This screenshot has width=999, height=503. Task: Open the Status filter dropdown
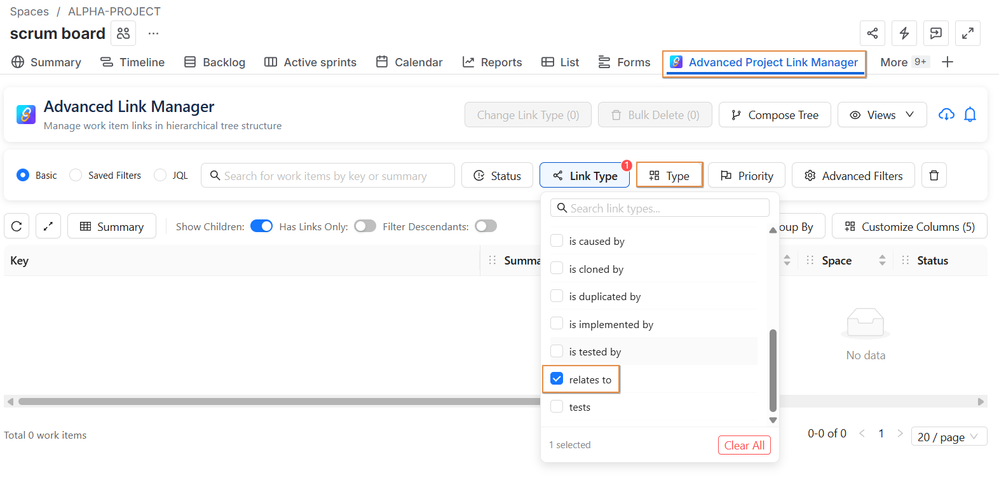(x=497, y=175)
